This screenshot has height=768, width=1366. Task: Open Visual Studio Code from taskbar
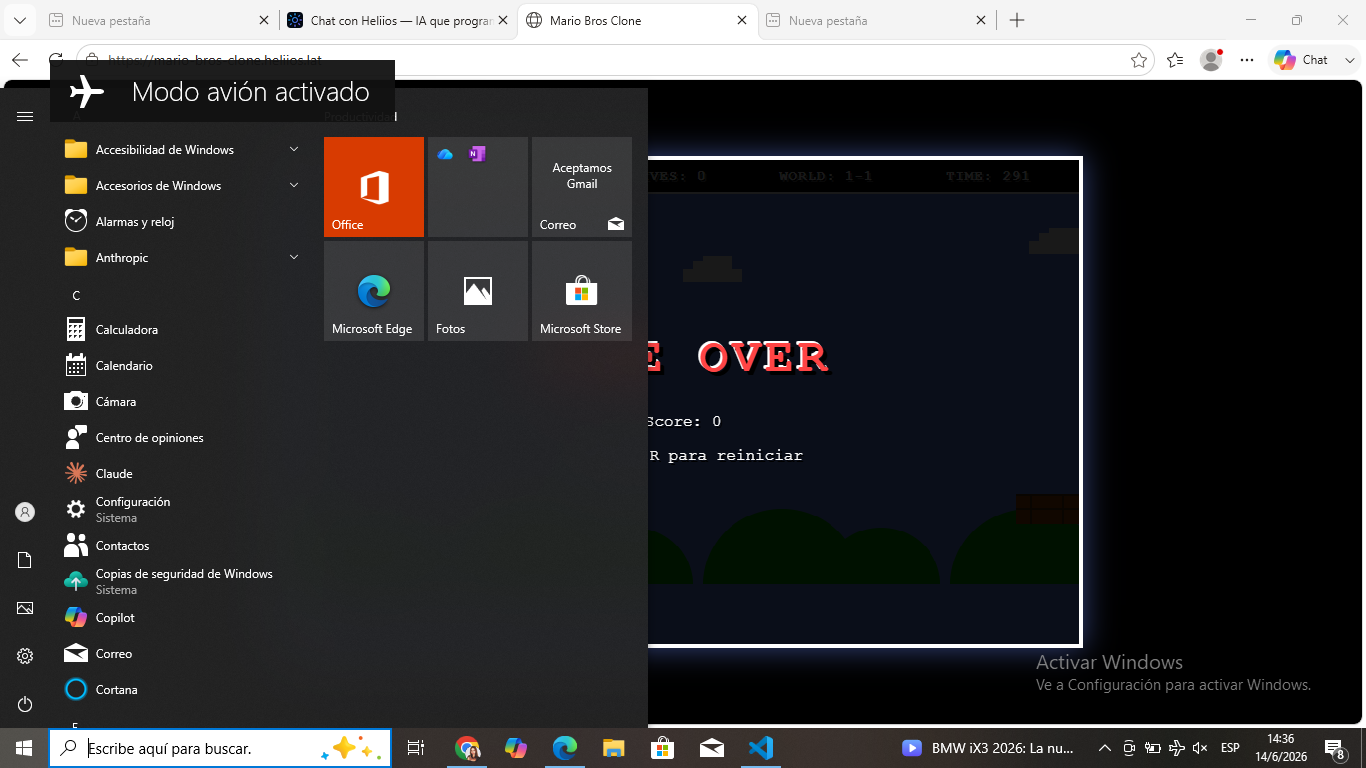(x=761, y=748)
